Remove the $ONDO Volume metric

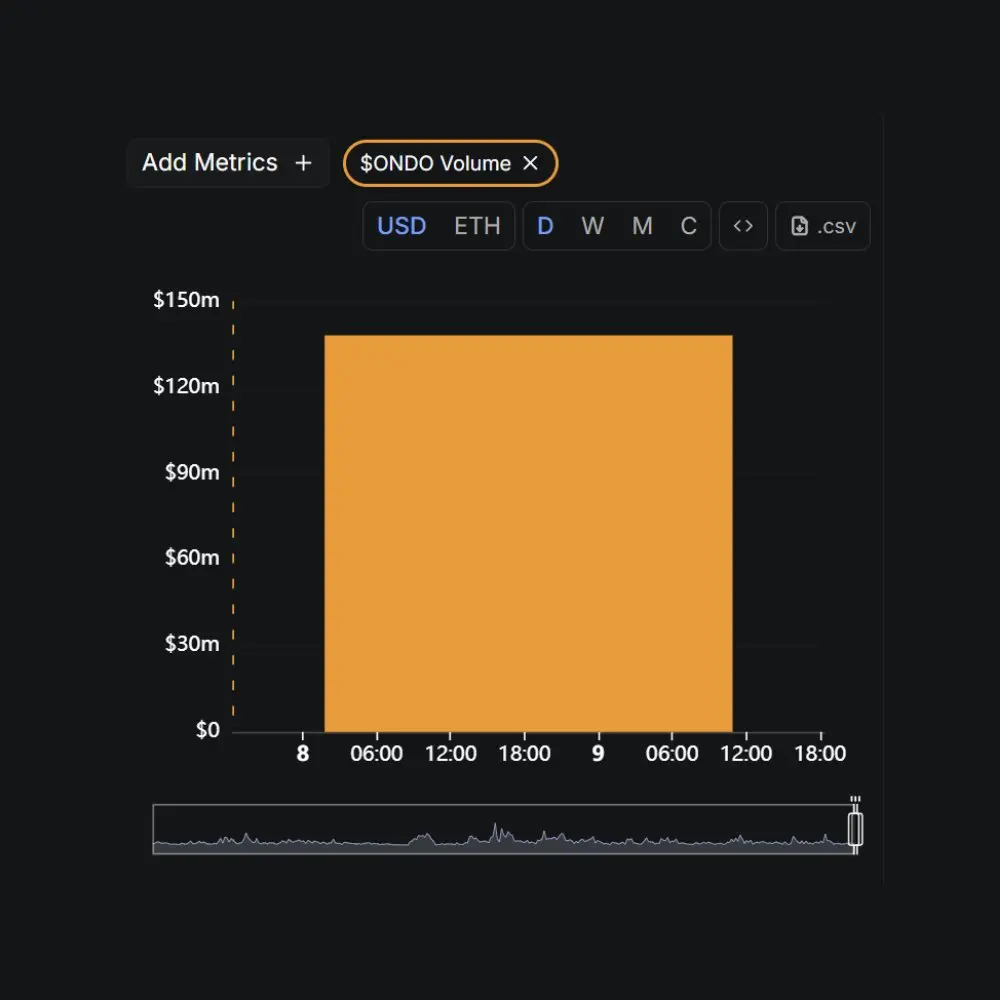point(530,163)
